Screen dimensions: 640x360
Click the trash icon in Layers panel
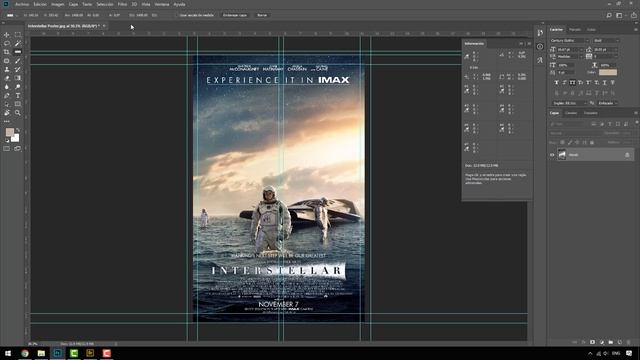point(629,342)
